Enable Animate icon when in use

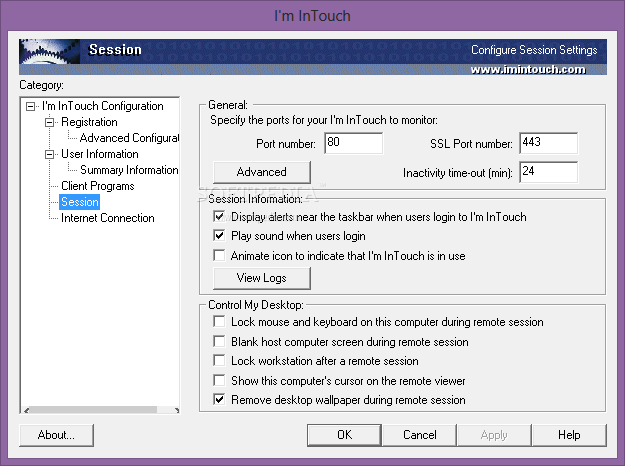coord(219,255)
